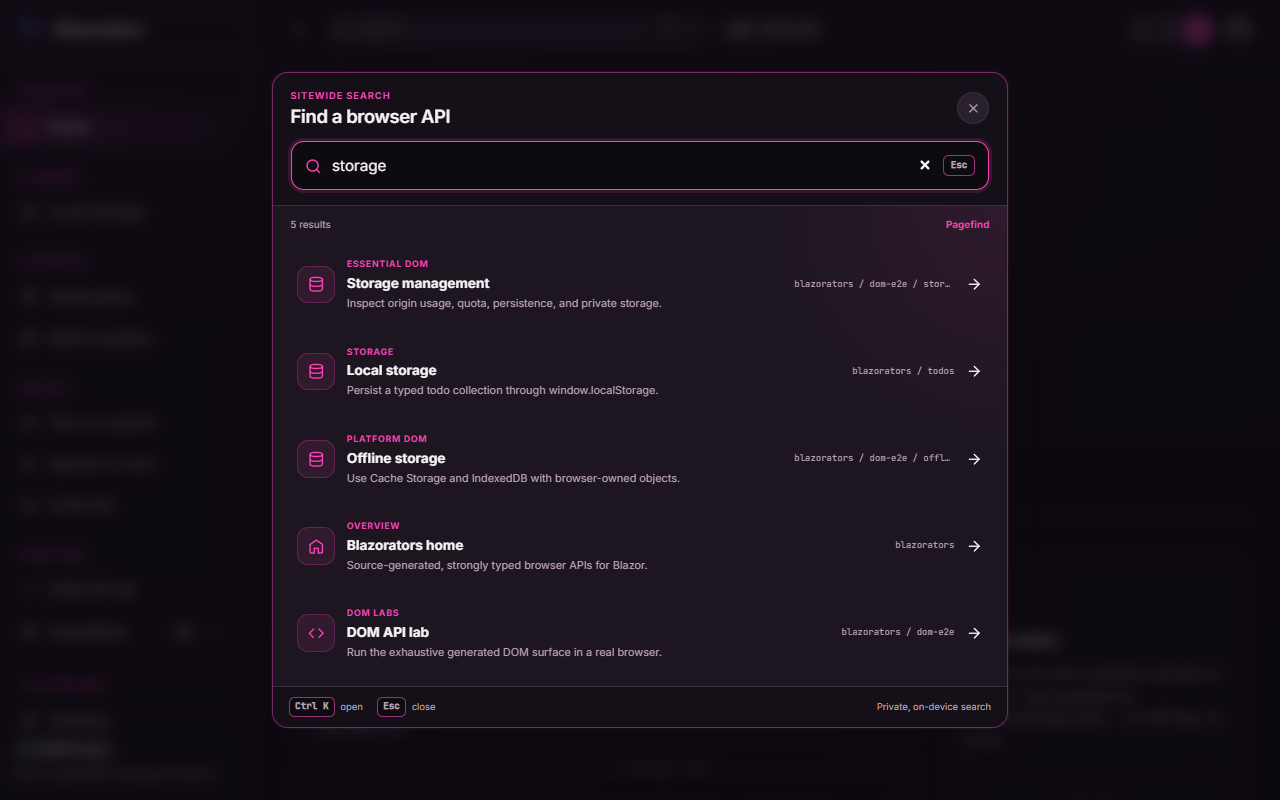Click the database icon beside Offline storage
The width and height of the screenshot is (1280, 800).
tap(316, 459)
